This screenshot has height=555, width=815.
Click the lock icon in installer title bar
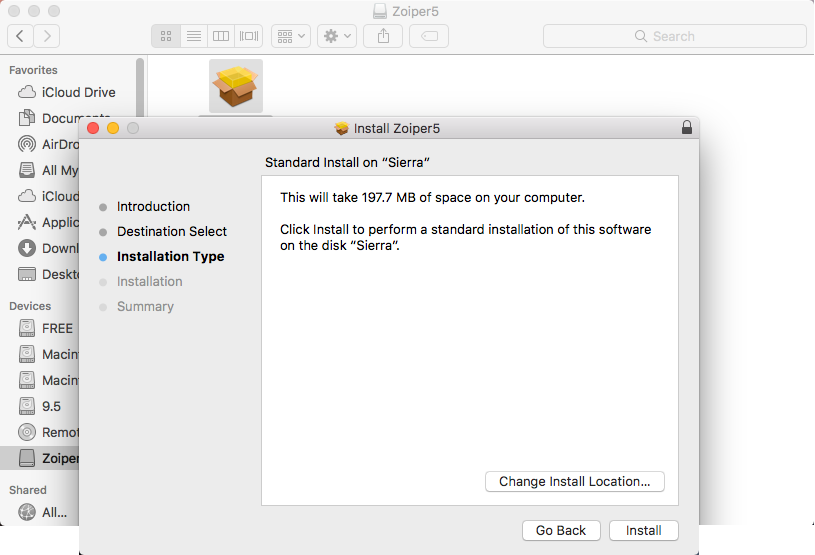click(x=686, y=128)
